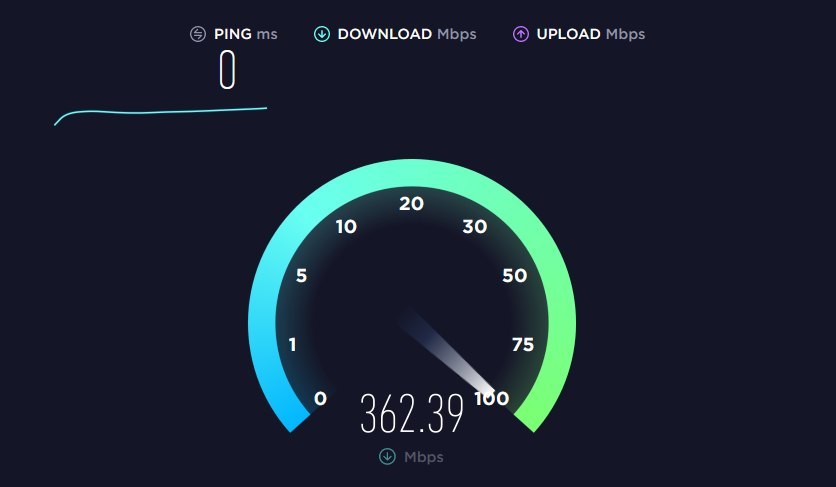This screenshot has height=487, width=836.
Task: Click the download arrow icon in header
Action: point(321,34)
